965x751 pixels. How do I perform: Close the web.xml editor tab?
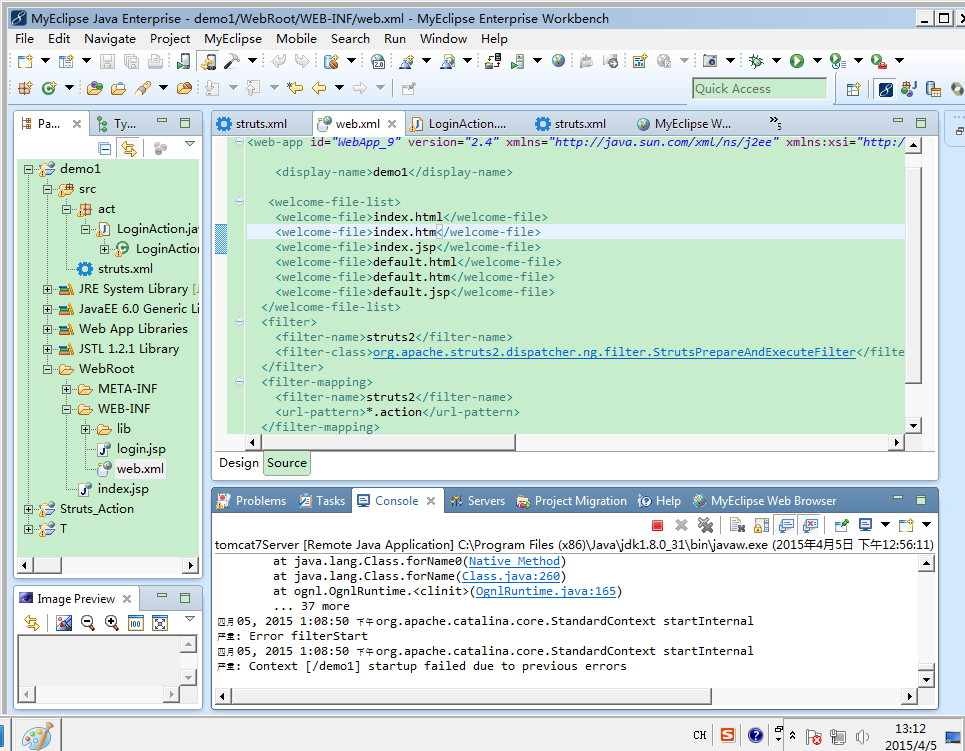point(391,124)
